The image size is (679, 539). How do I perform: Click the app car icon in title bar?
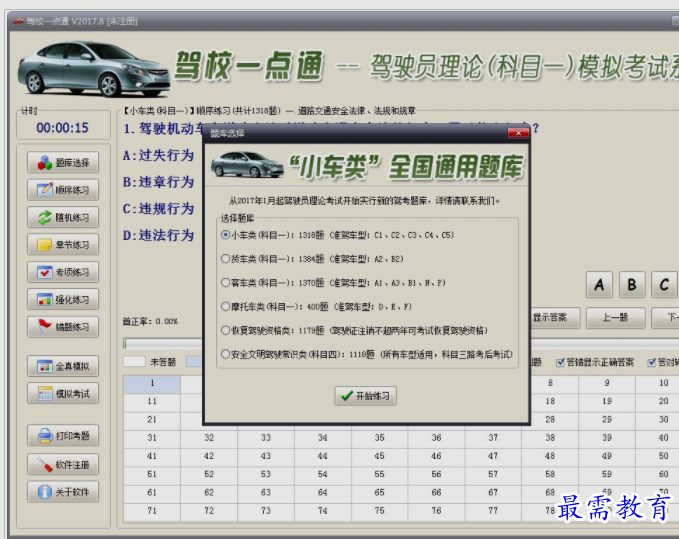coord(18,21)
